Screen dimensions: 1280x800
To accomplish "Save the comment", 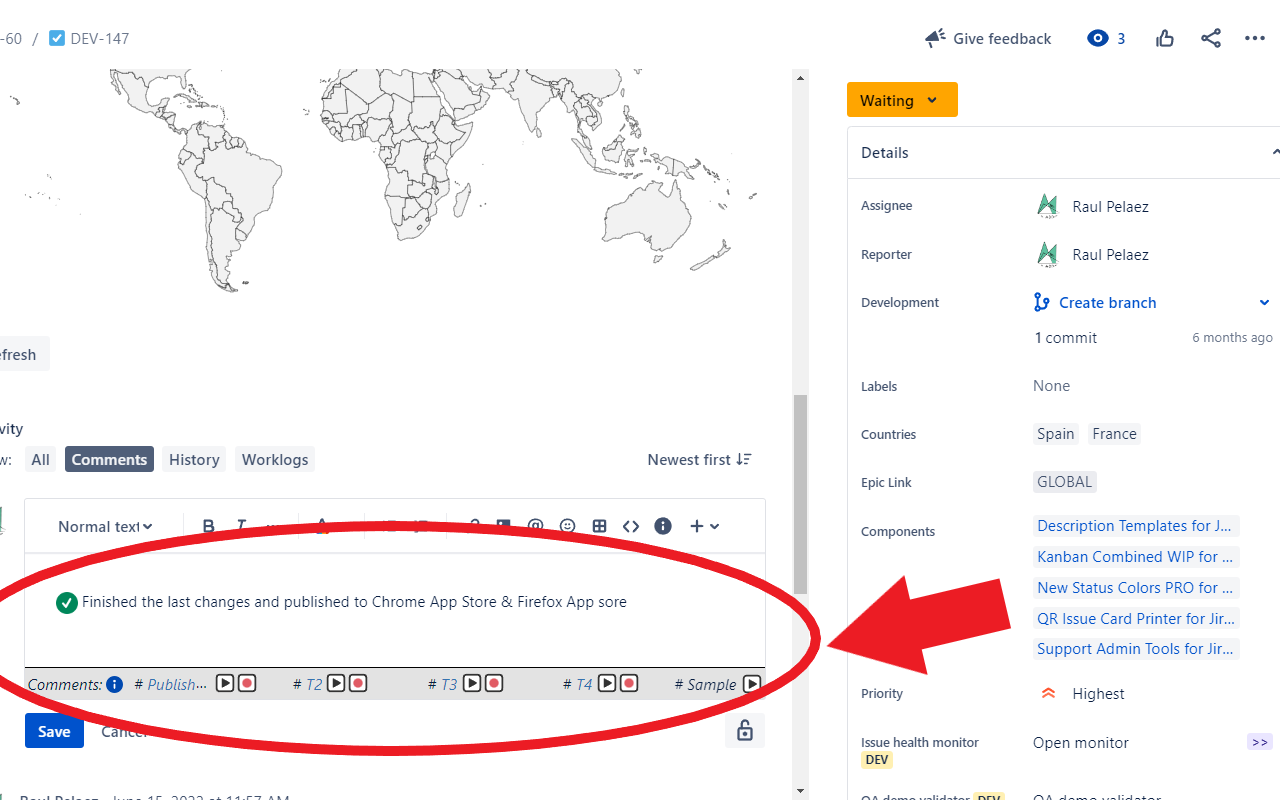I will point(53,731).
